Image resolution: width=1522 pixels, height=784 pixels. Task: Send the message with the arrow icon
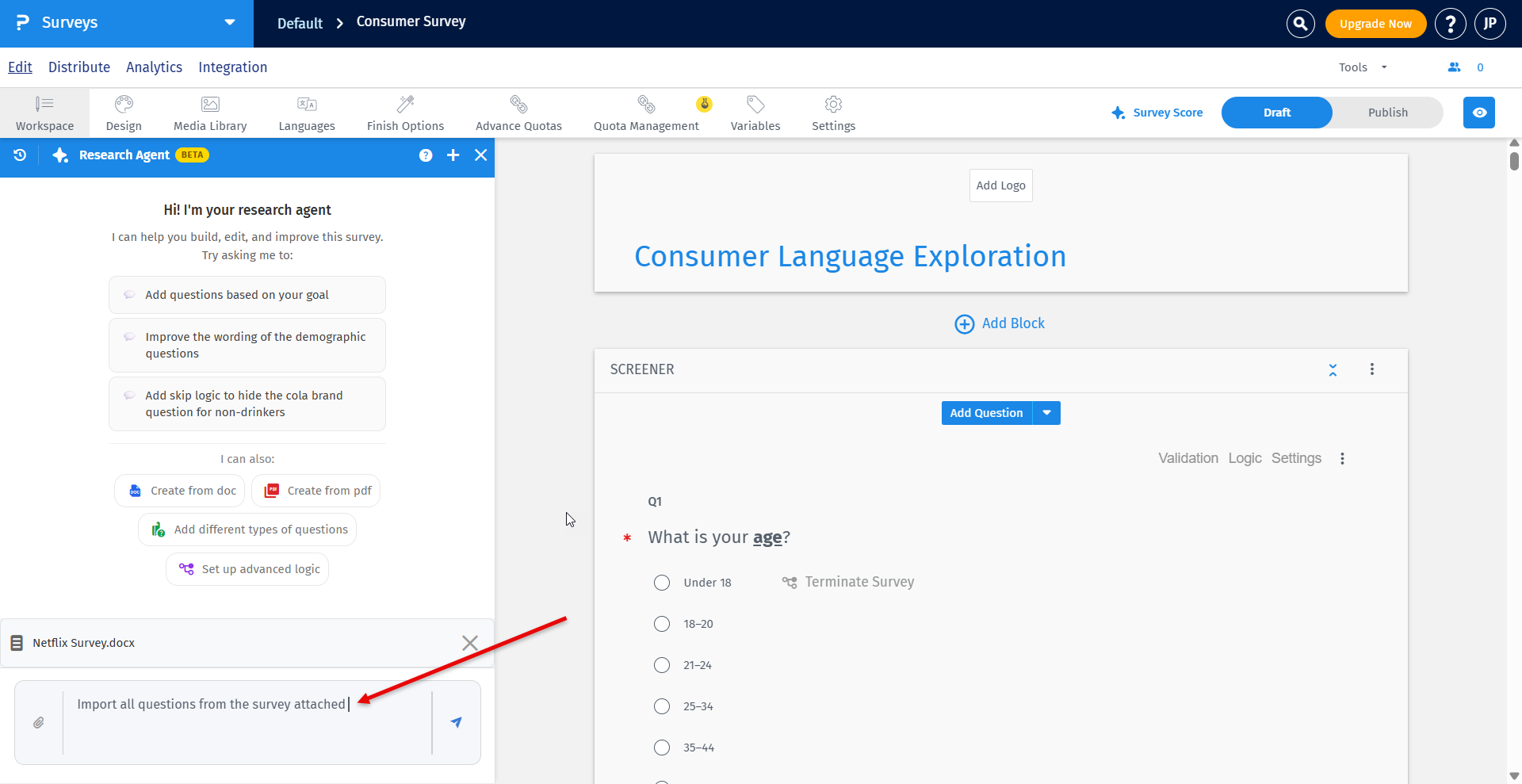coord(456,722)
